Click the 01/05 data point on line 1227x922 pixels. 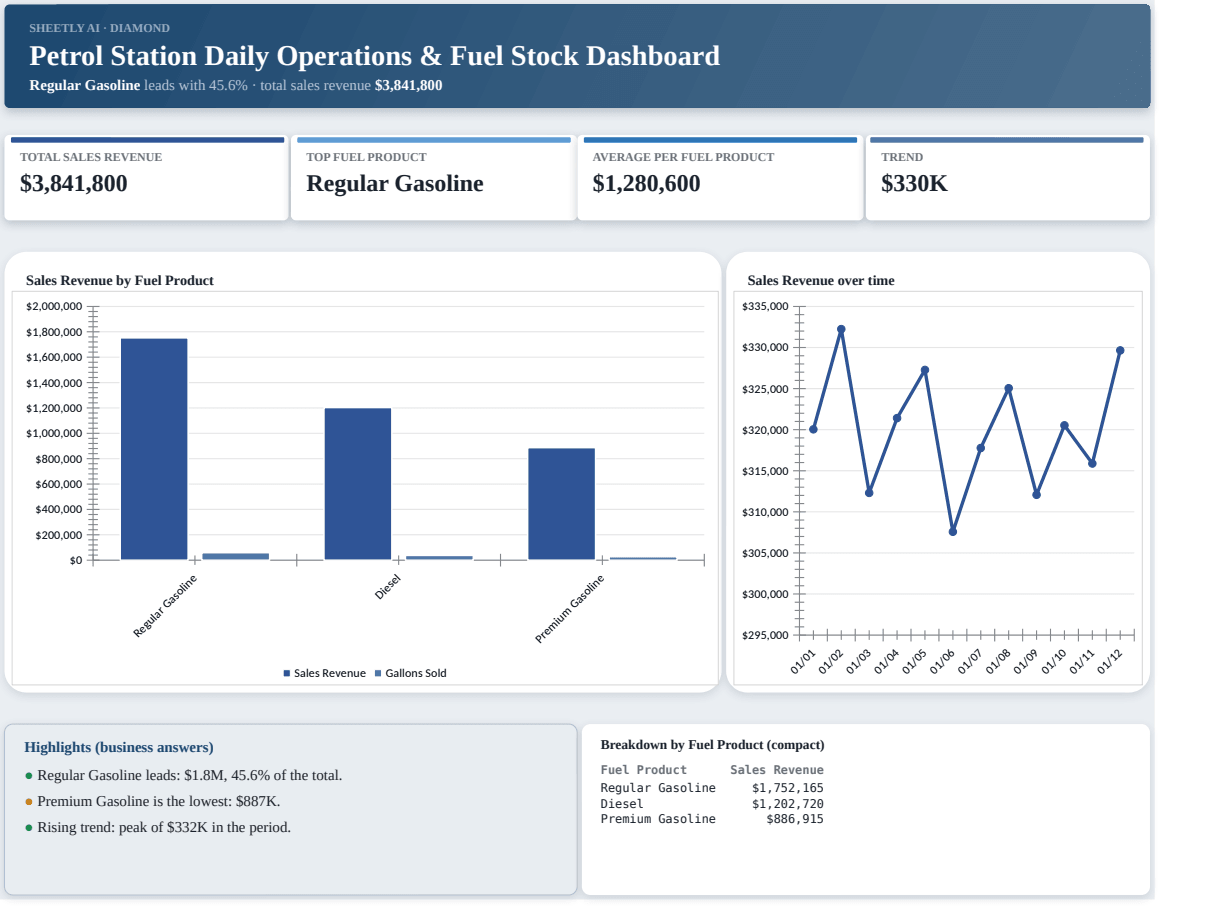coord(925,370)
